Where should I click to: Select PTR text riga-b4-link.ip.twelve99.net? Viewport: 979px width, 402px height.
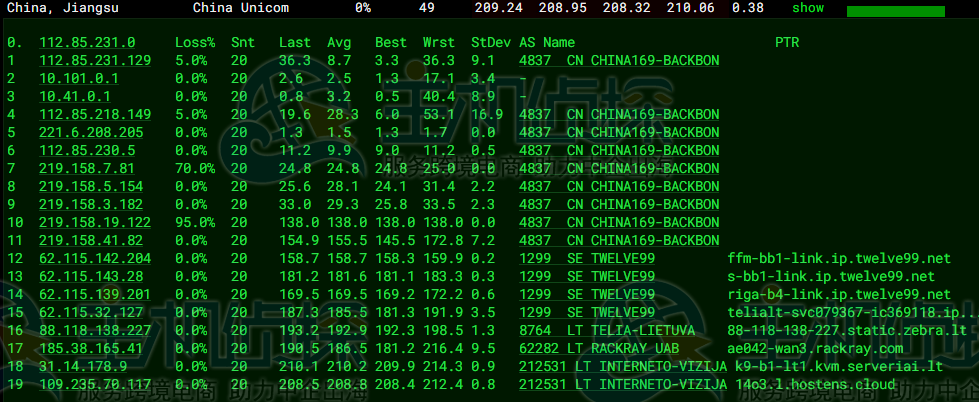click(x=839, y=295)
